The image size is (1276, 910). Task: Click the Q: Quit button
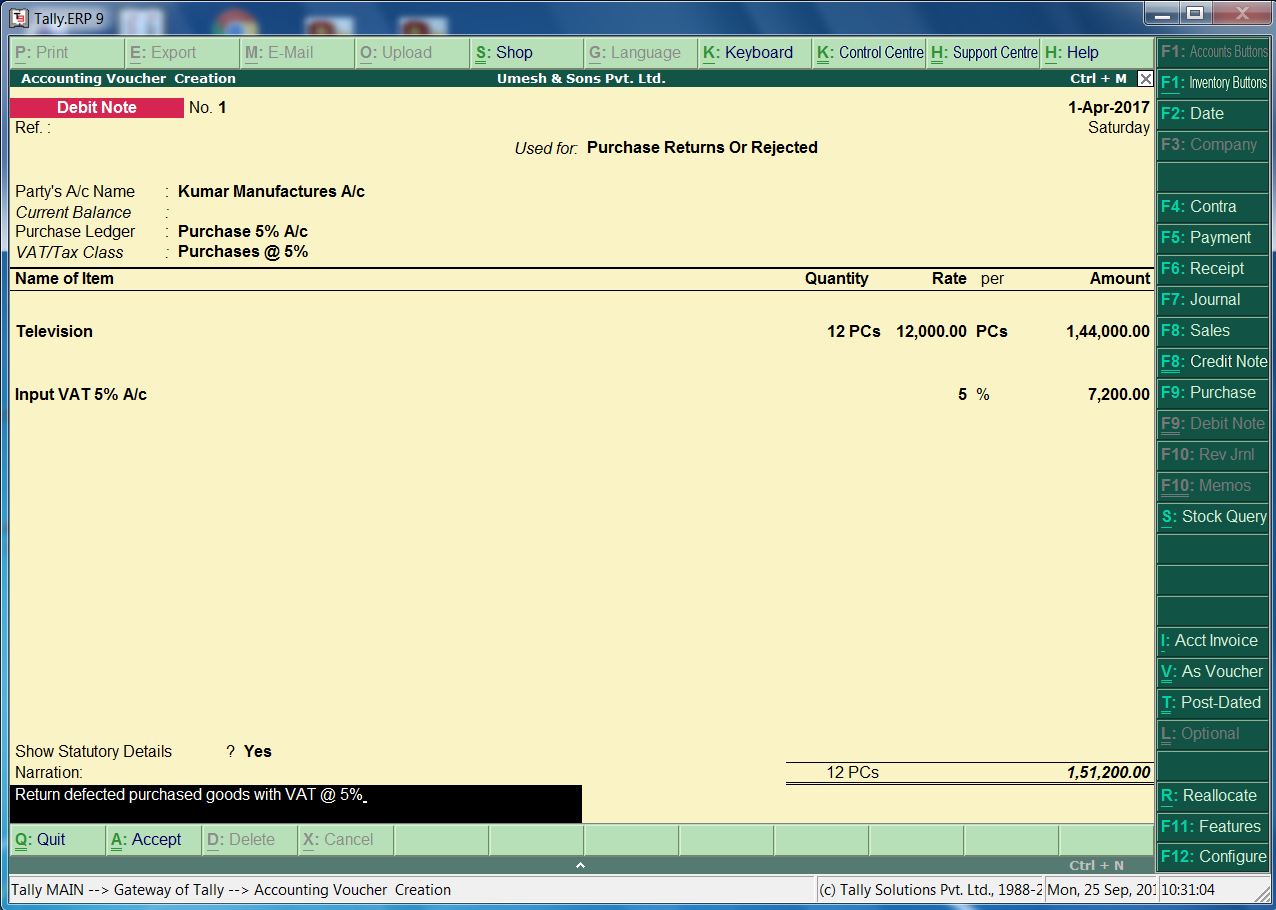(x=57, y=840)
